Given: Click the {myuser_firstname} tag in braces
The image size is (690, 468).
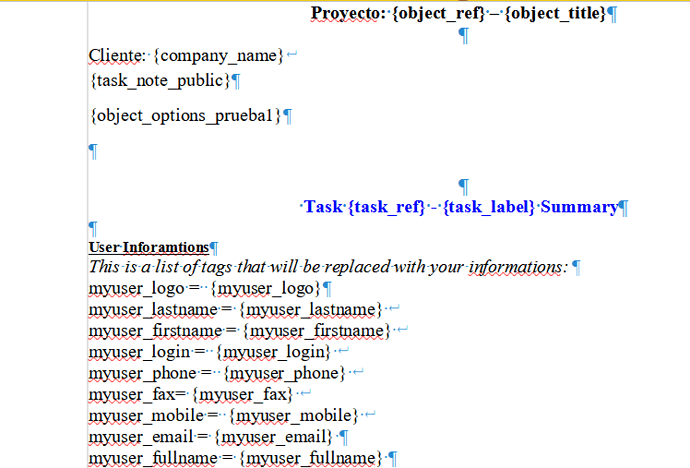Looking at the screenshot, I should pos(316,331).
